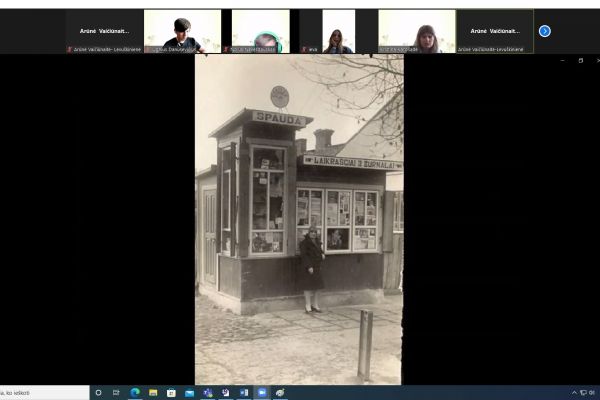600x400 pixels.
Task: Open File Explorer from the taskbar
Action: (153, 393)
